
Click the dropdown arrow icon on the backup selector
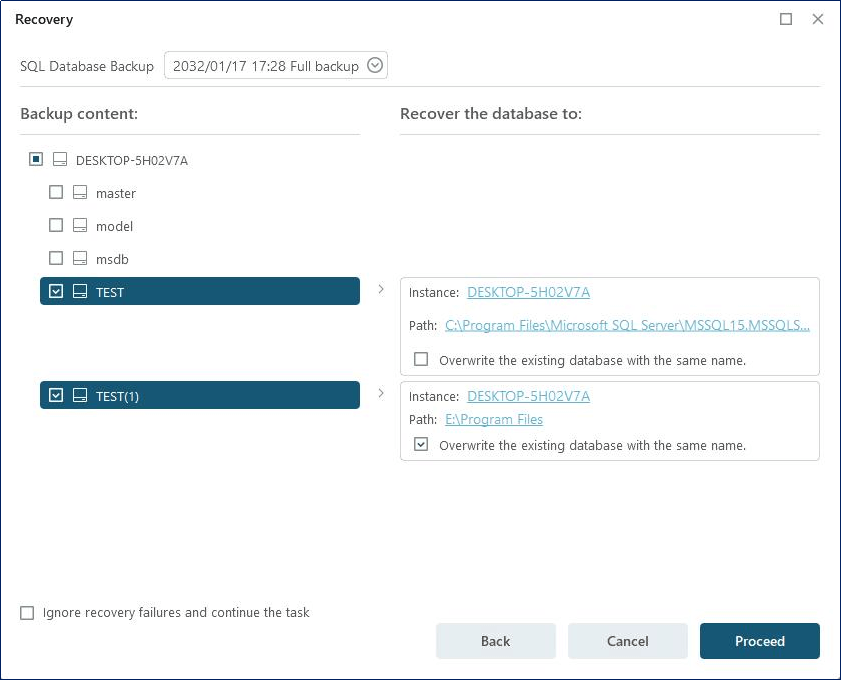pos(374,65)
